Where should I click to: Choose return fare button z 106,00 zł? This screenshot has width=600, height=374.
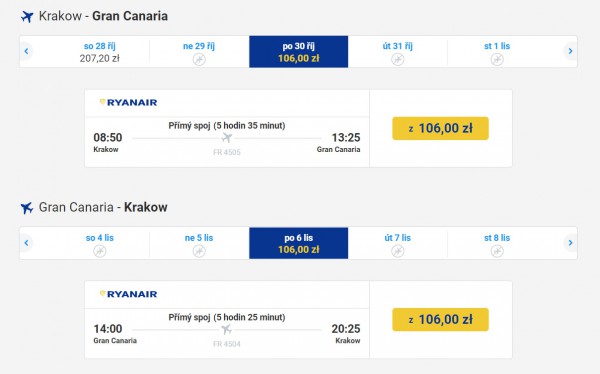(x=440, y=319)
